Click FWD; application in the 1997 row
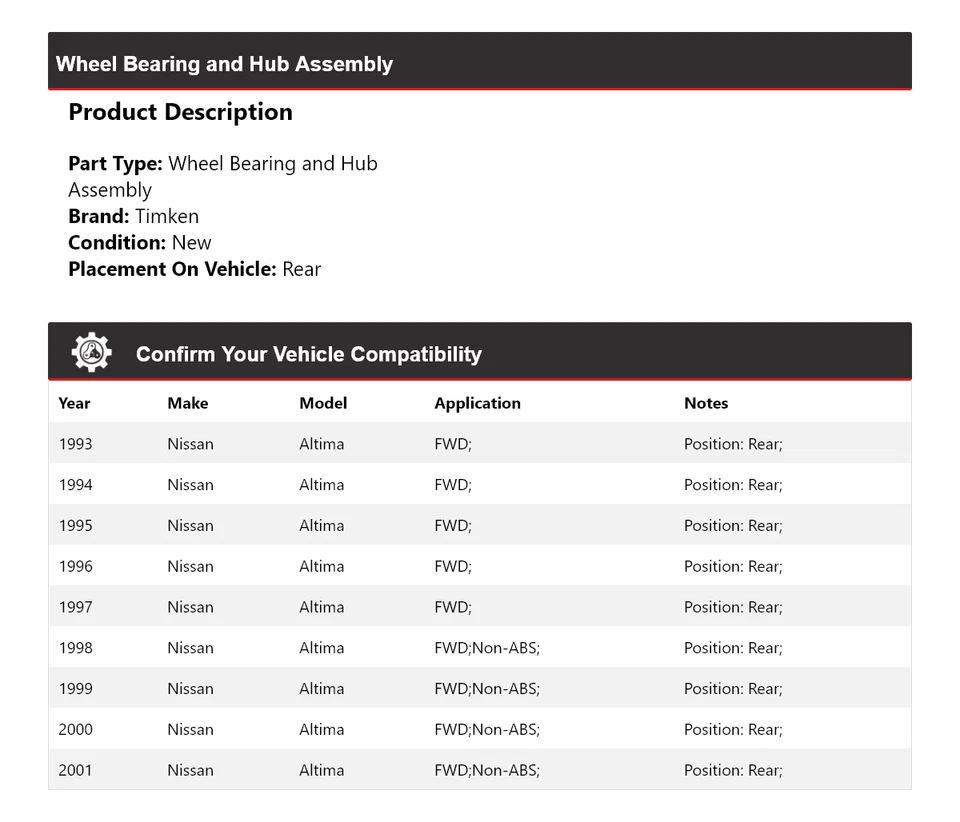This screenshot has width=960, height=822. tap(452, 607)
